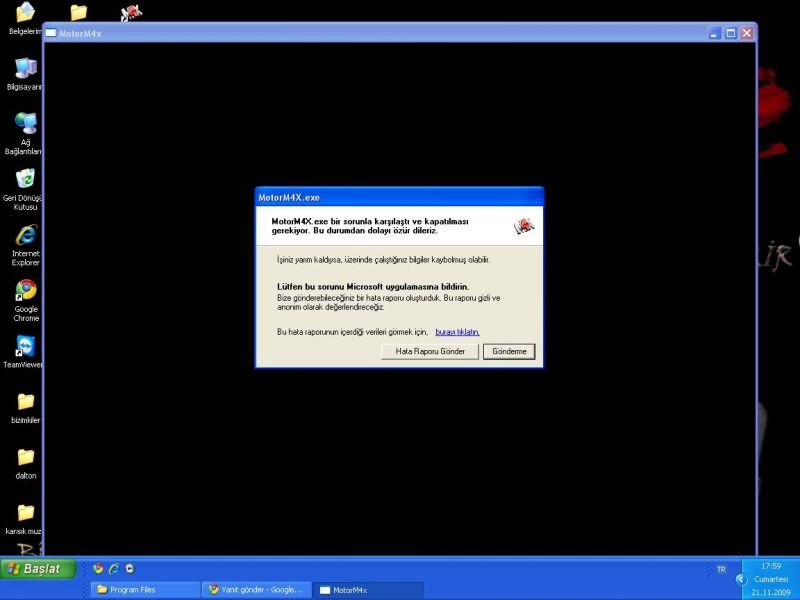Image resolution: width=800 pixels, height=600 pixels.
Task: Open the Belgelerim desktop icon
Action: (24, 18)
